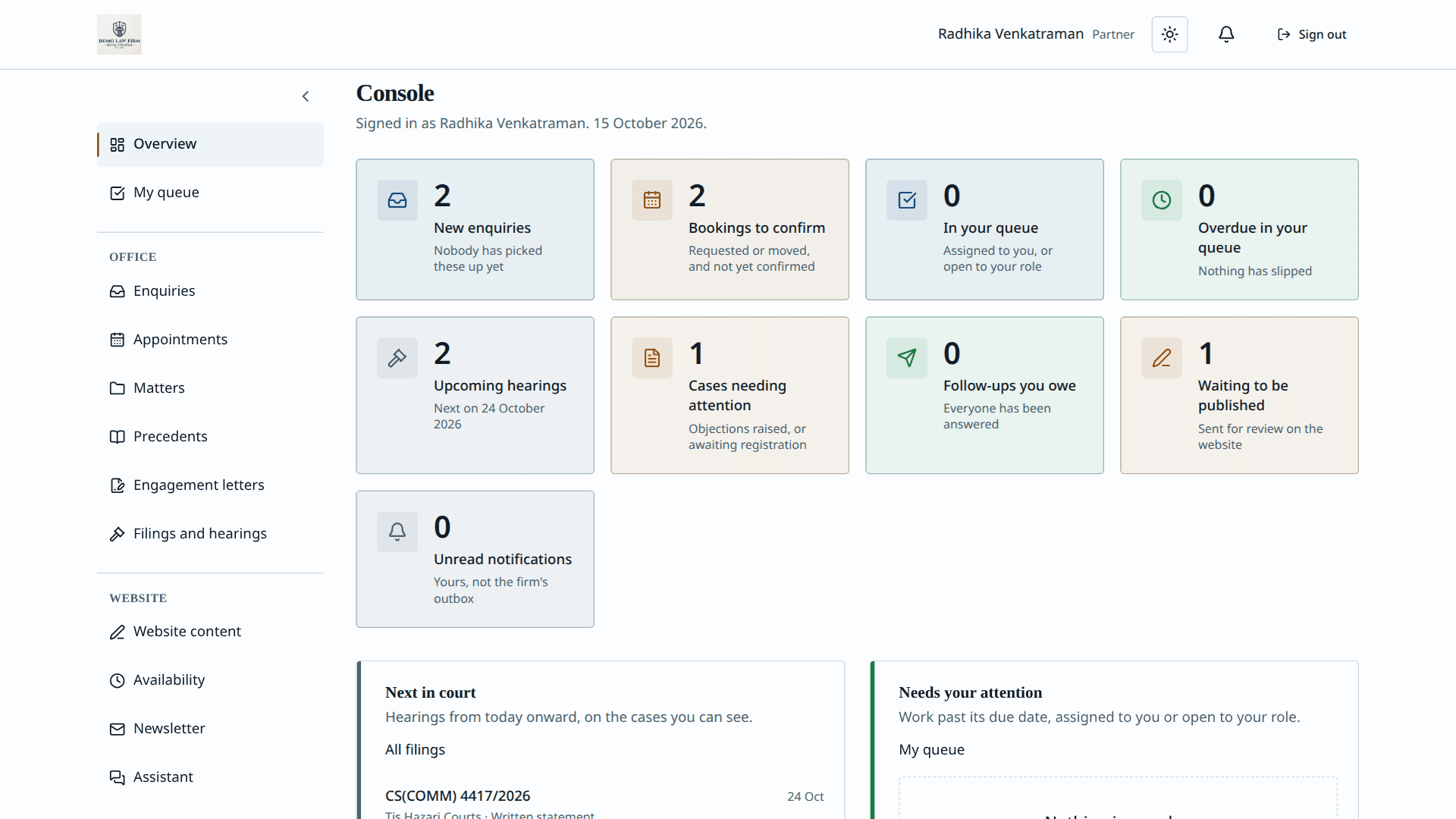The image size is (1456, 819).
Task: Click the Cases needing attention card title
Action: 737,396
